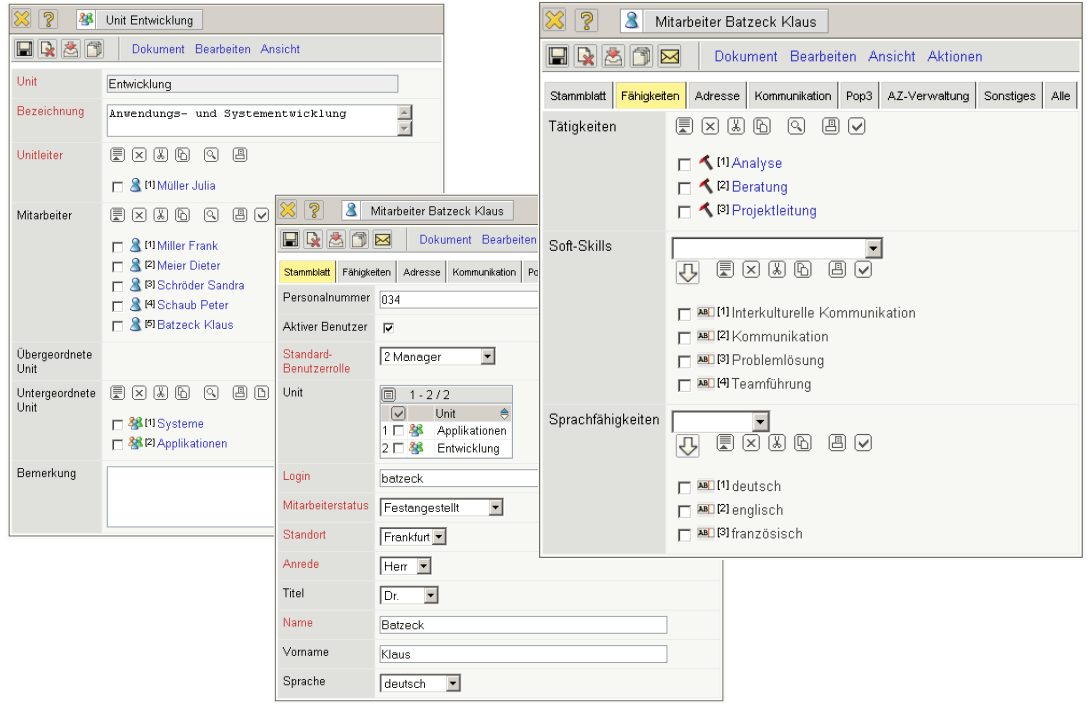Image resolution: width=1088 pixels, height=705 pixels.
Task: Open the Soft-Skills combo box
Action: [873, 248]
